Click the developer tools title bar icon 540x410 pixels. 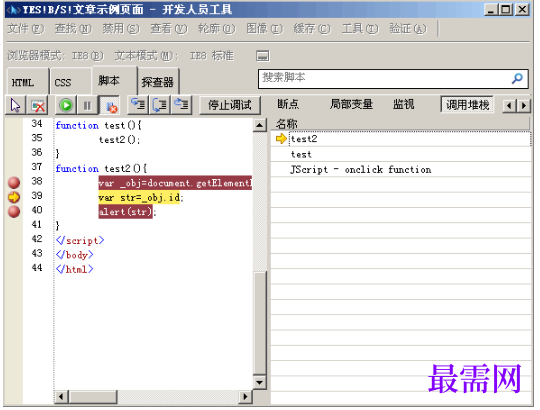14,10
